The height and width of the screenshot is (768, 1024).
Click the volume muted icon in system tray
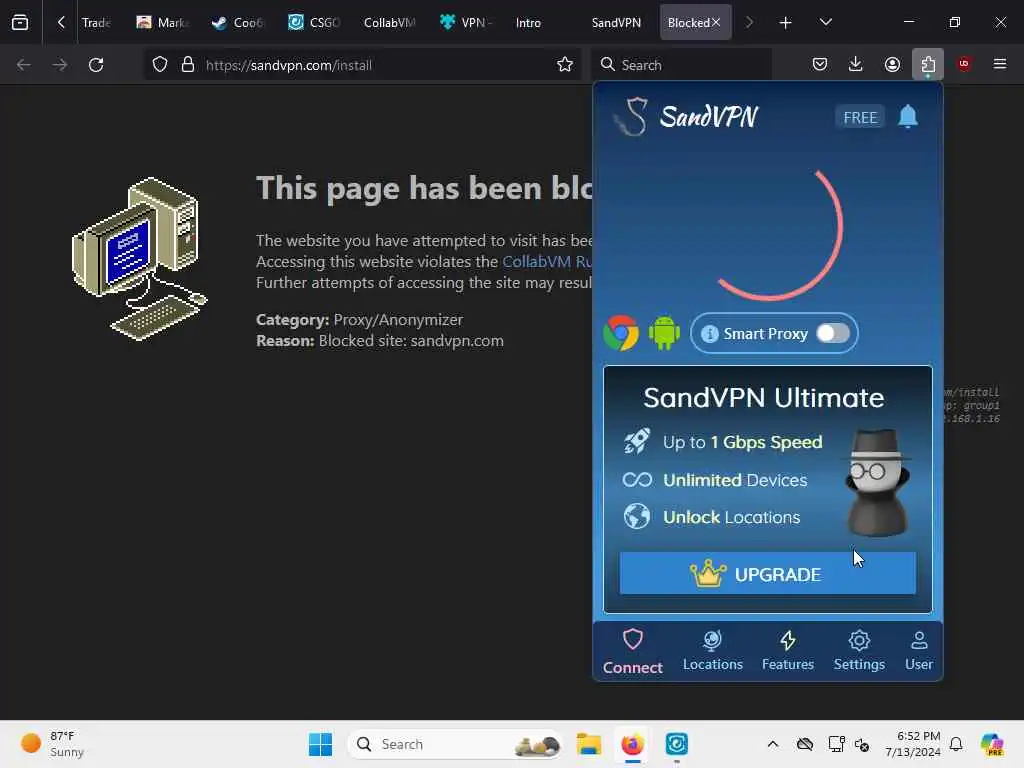tap(862, 744)
